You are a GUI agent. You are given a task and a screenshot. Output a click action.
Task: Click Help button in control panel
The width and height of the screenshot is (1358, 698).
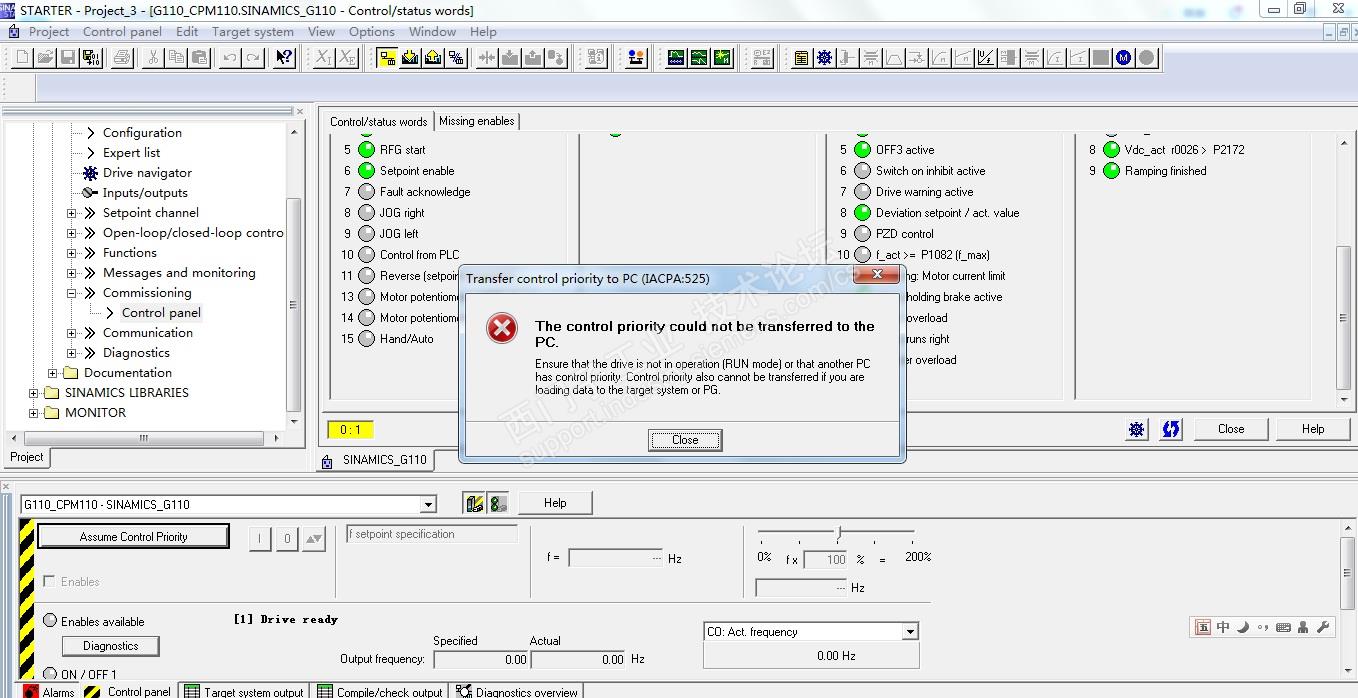555,503
